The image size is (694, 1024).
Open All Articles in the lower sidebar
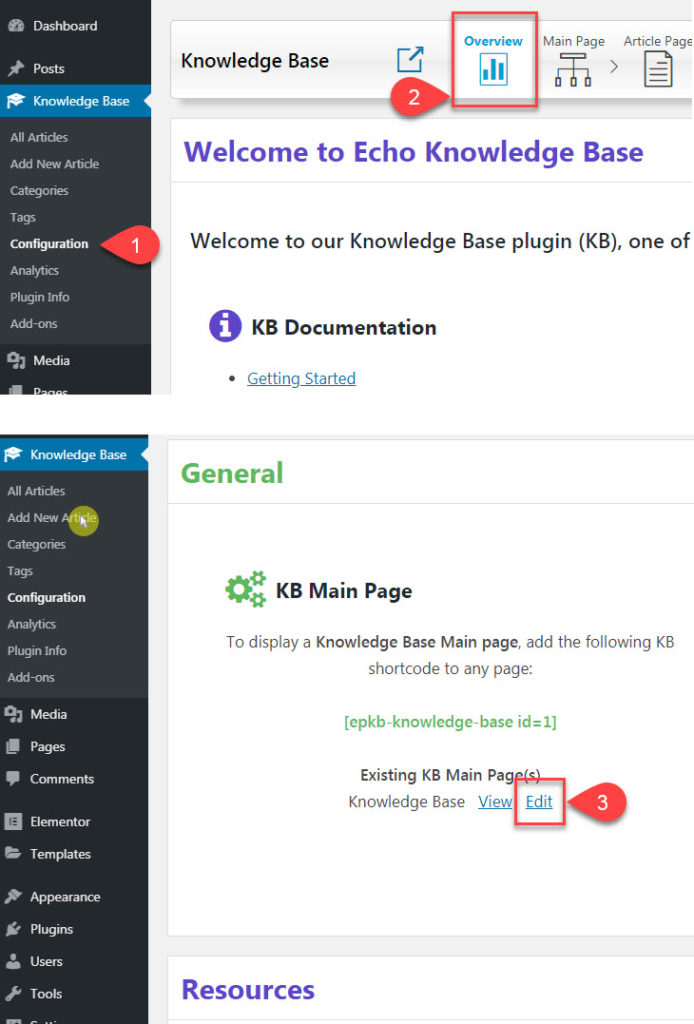click(x=36, y=491)
